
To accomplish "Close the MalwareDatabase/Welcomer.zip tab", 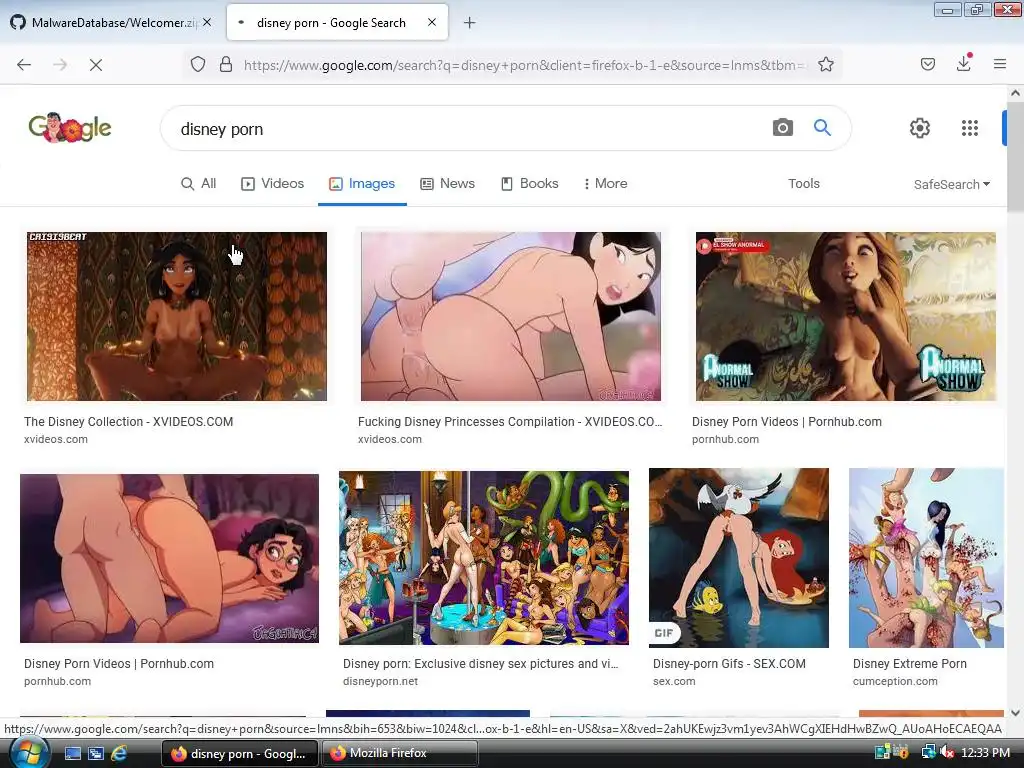I will click(x=207, y=22).
